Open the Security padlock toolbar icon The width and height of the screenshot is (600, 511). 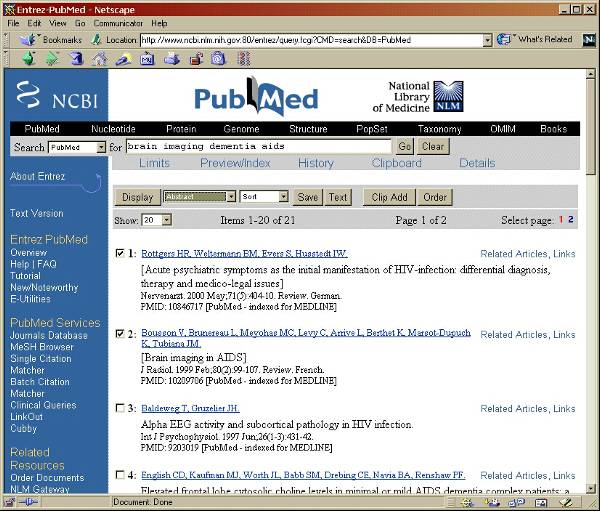point(196,59)
